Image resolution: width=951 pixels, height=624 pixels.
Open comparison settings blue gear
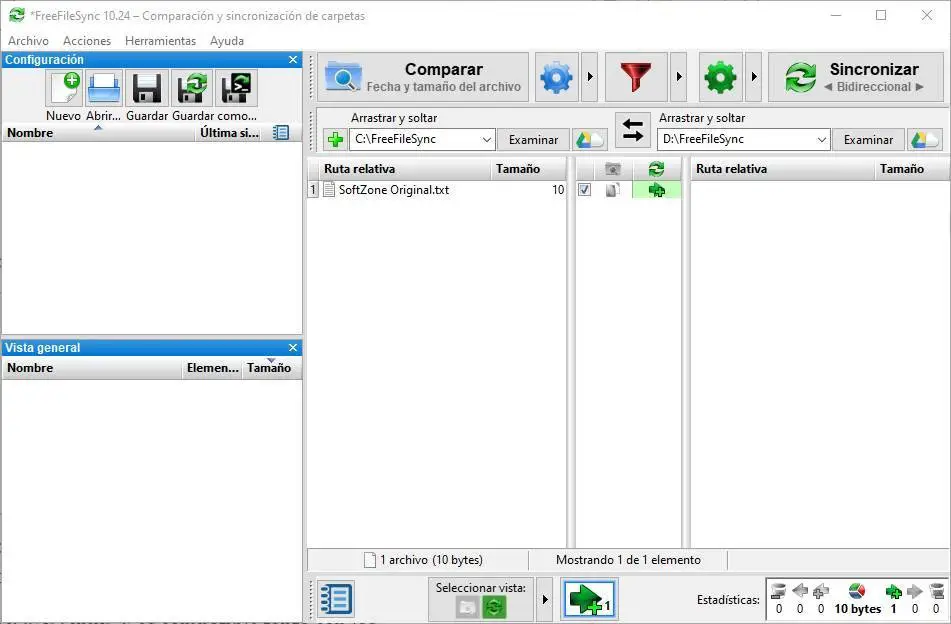tap(556, 77)
